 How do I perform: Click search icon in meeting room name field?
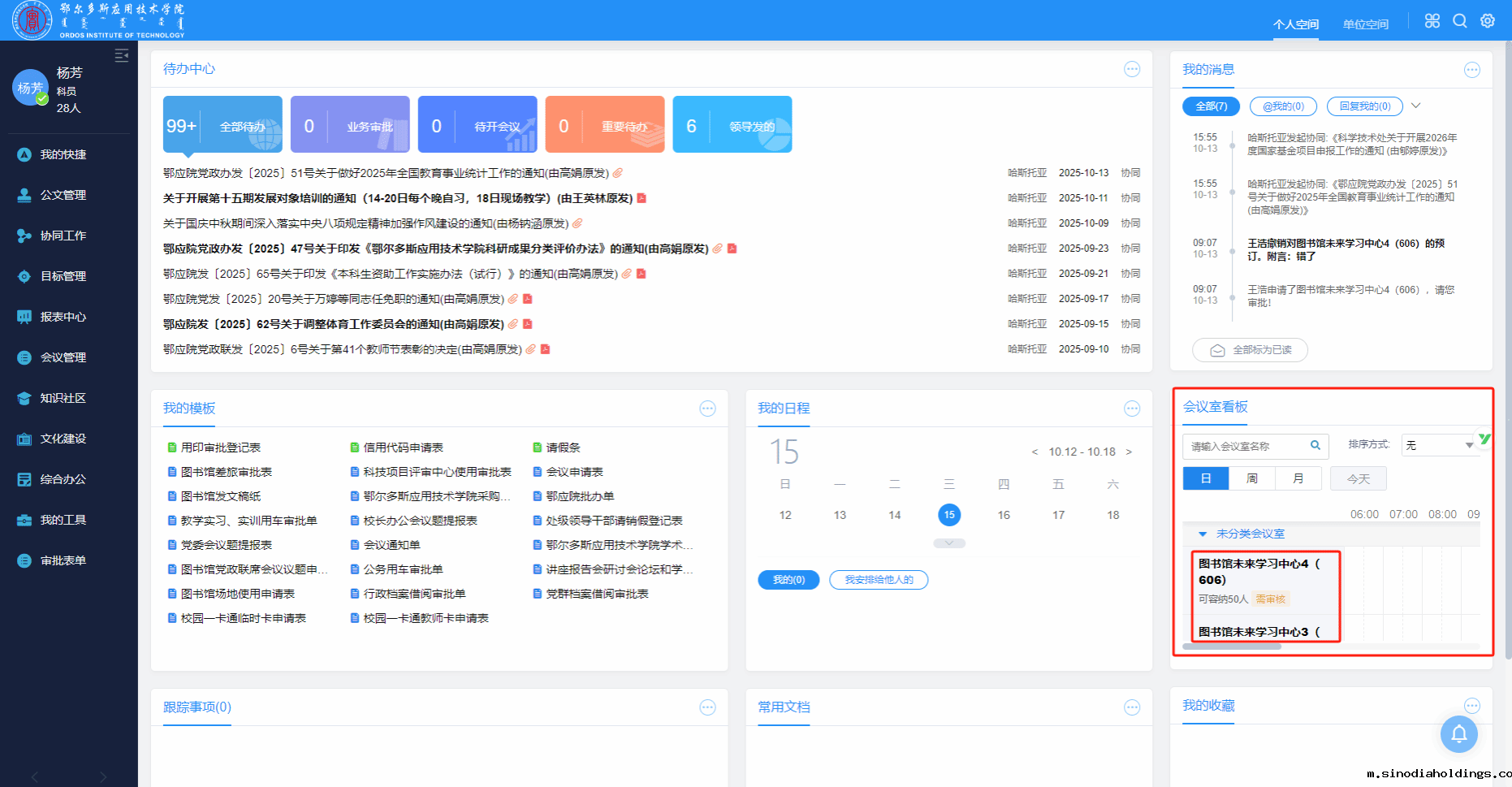(1315, 445)
